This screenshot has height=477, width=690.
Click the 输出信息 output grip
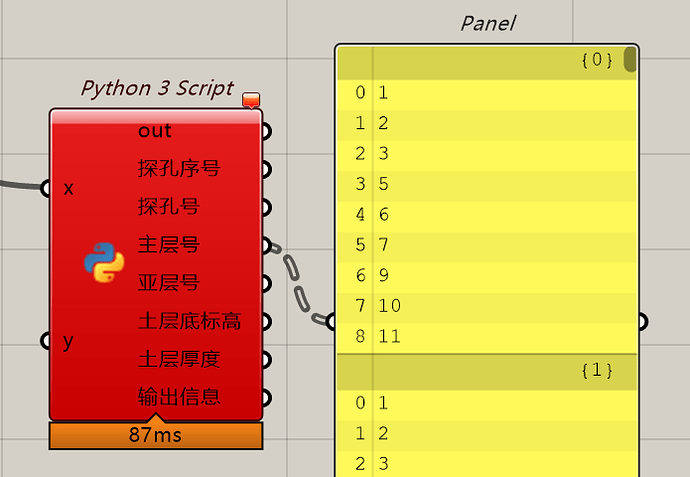pyautogui.click(x=265, y=398)
